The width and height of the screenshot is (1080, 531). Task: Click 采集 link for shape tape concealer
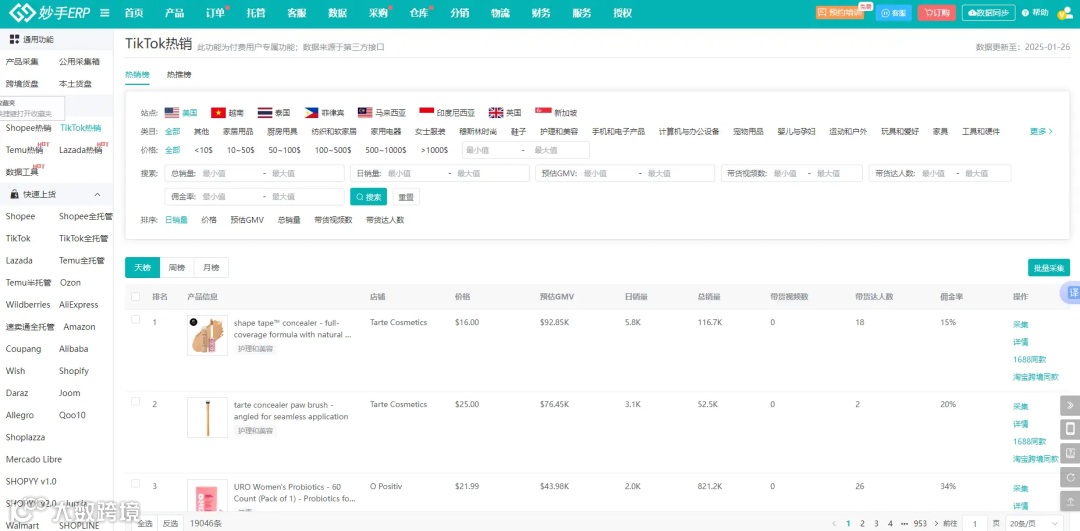click(1020, 324)
